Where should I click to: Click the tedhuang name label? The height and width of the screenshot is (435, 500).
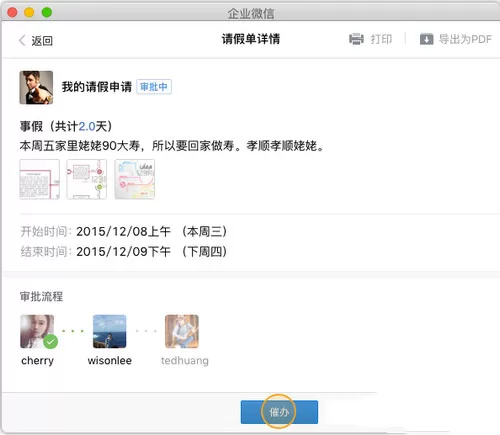pos(185,361)
